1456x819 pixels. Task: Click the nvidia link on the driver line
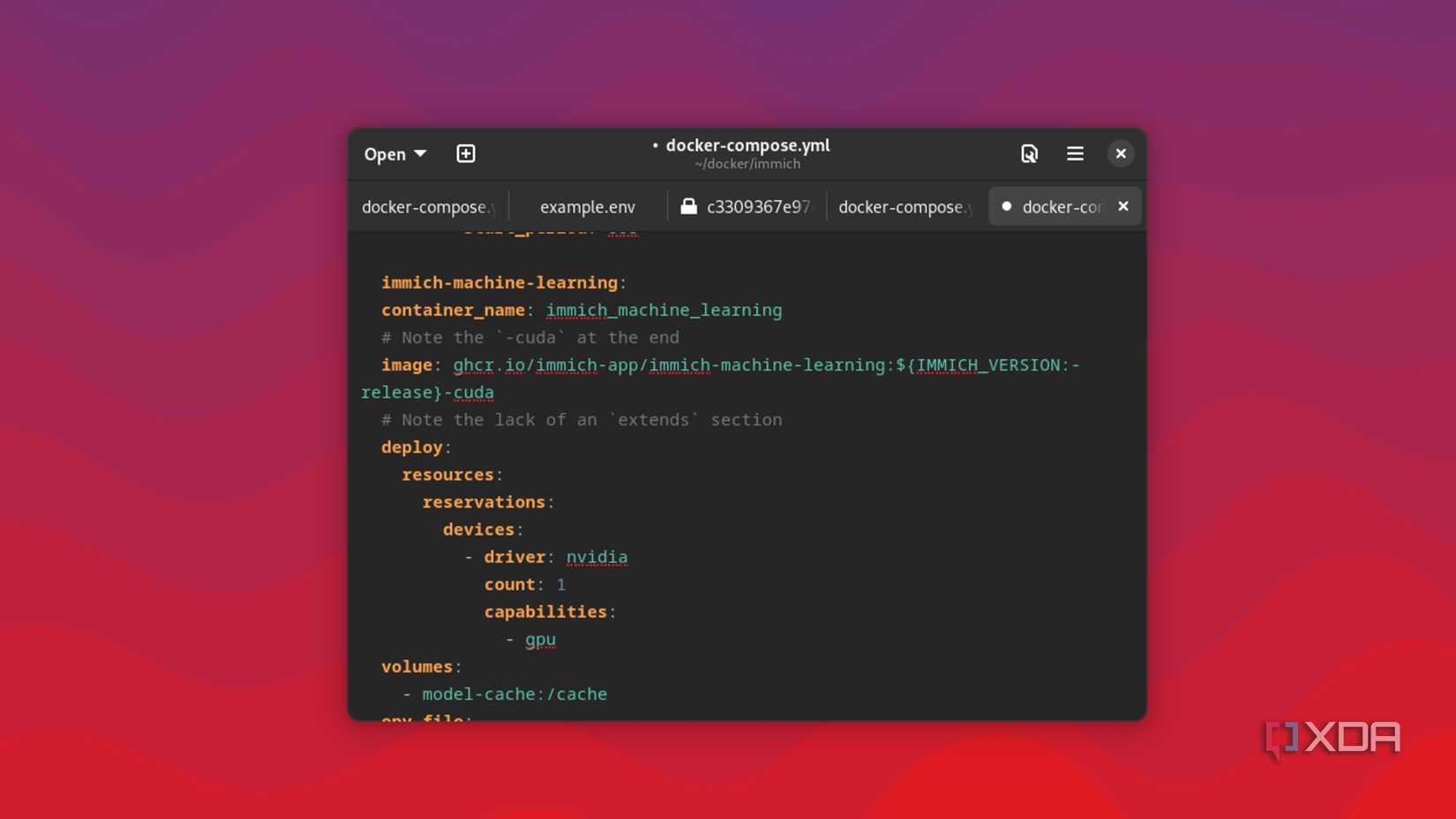597,557
